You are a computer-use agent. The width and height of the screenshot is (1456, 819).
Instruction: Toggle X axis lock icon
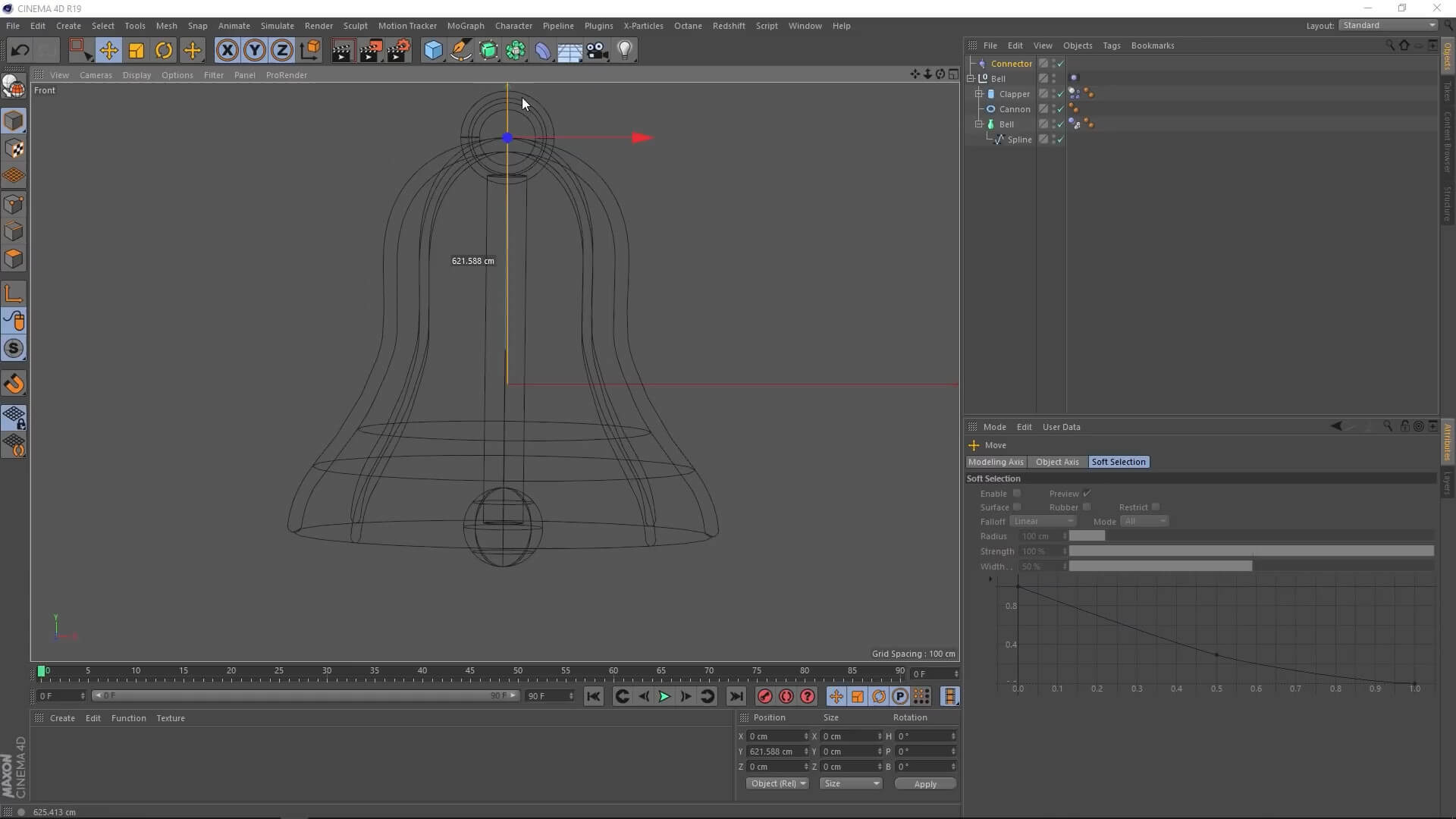coord(227,51)
